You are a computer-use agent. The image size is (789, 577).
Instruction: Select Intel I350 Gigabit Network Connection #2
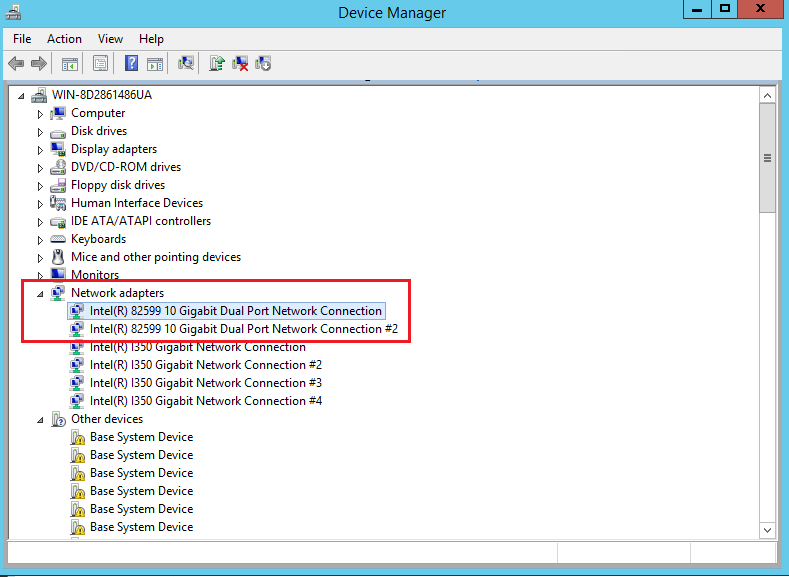point(206,365)
